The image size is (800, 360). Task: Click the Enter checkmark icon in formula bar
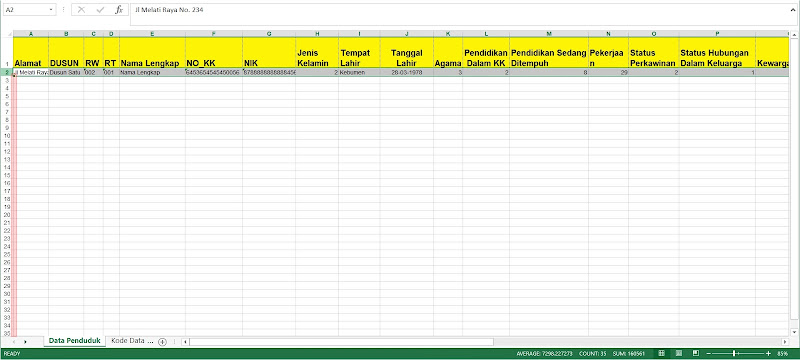pos(100,10)
